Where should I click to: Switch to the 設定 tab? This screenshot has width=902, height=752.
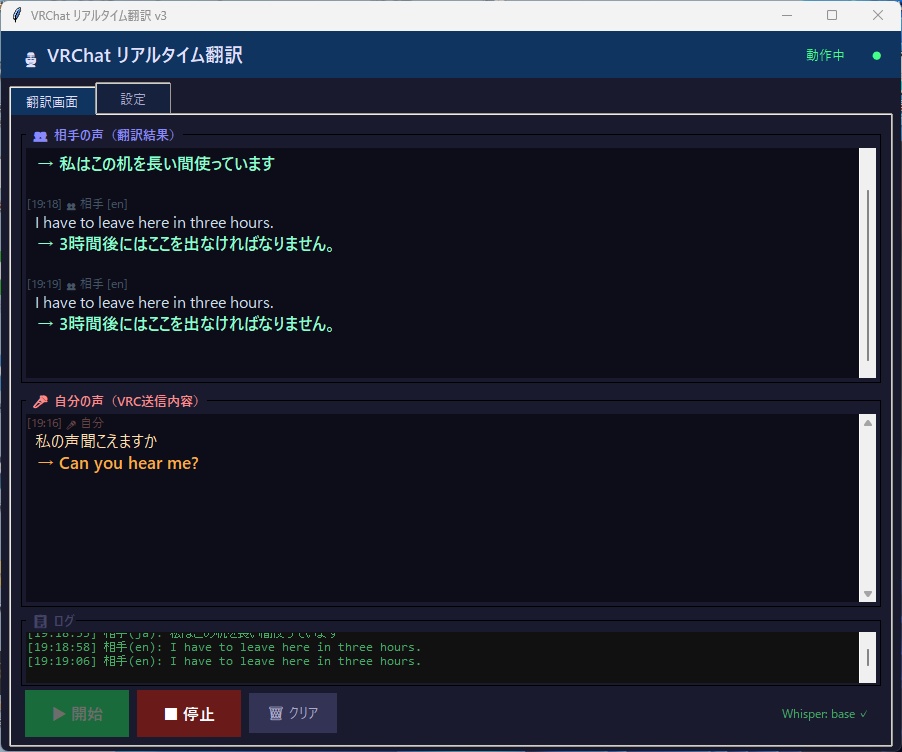133,98
